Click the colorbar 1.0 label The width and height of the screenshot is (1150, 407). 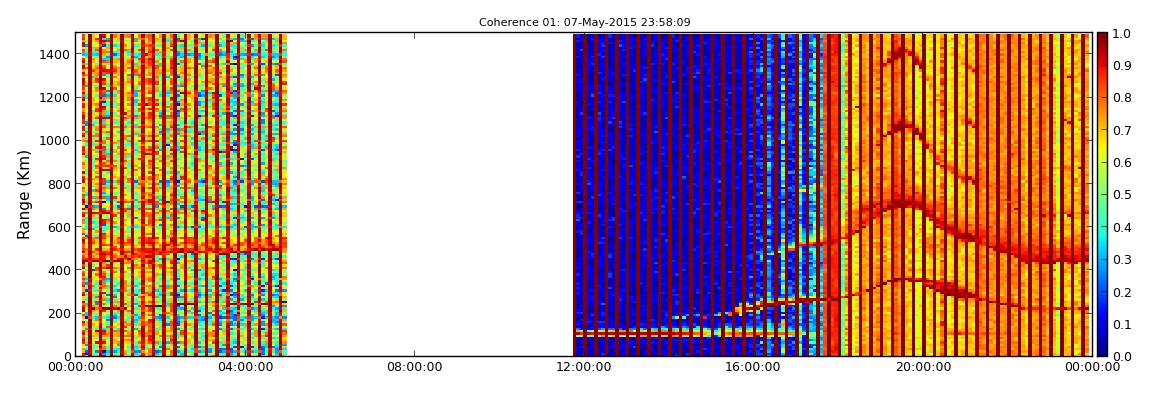coord(1121,33)
